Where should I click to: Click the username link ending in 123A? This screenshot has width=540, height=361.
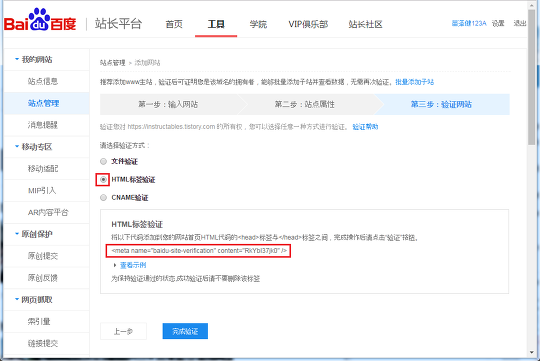click(469, 23)
